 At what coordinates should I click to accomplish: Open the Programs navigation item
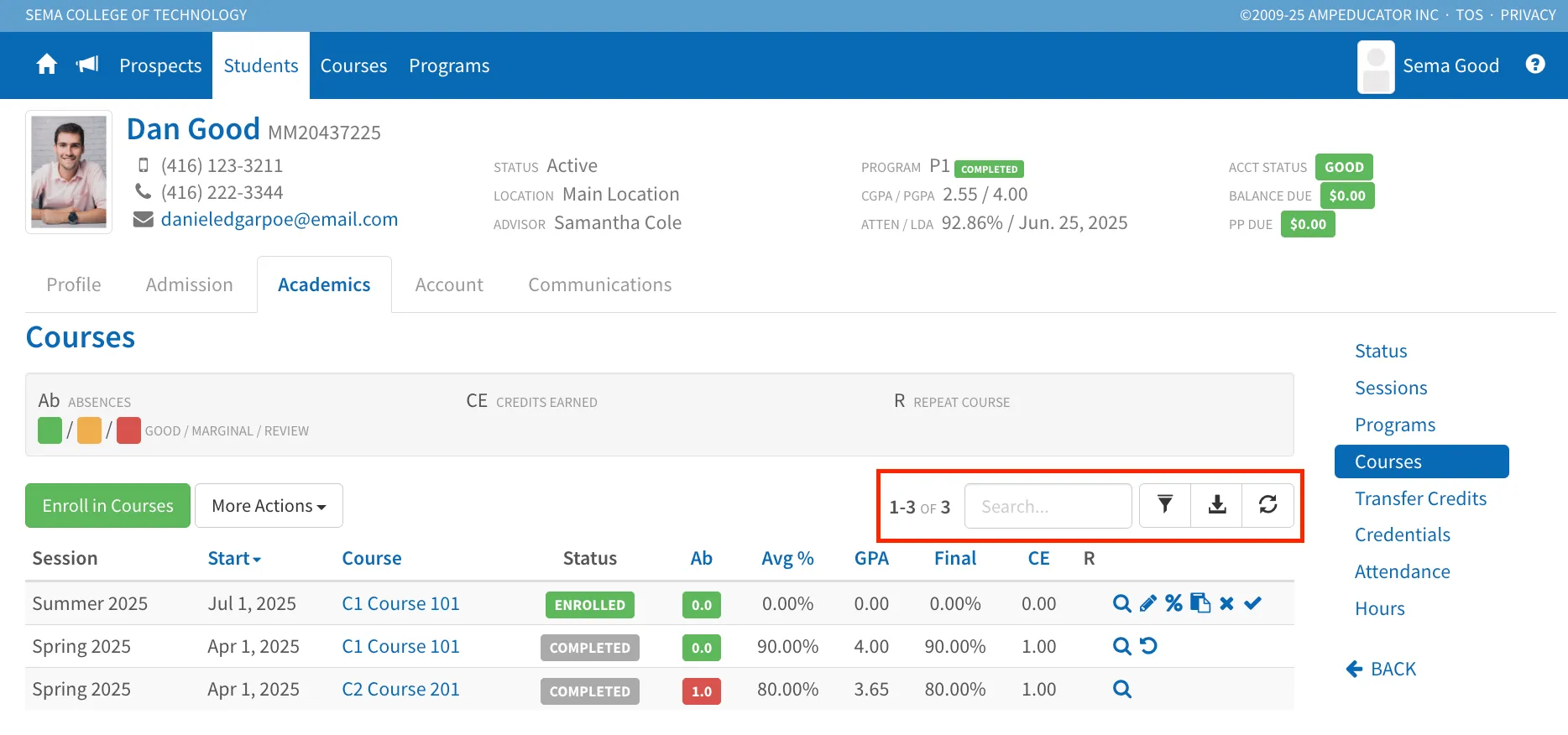[449, 65]
